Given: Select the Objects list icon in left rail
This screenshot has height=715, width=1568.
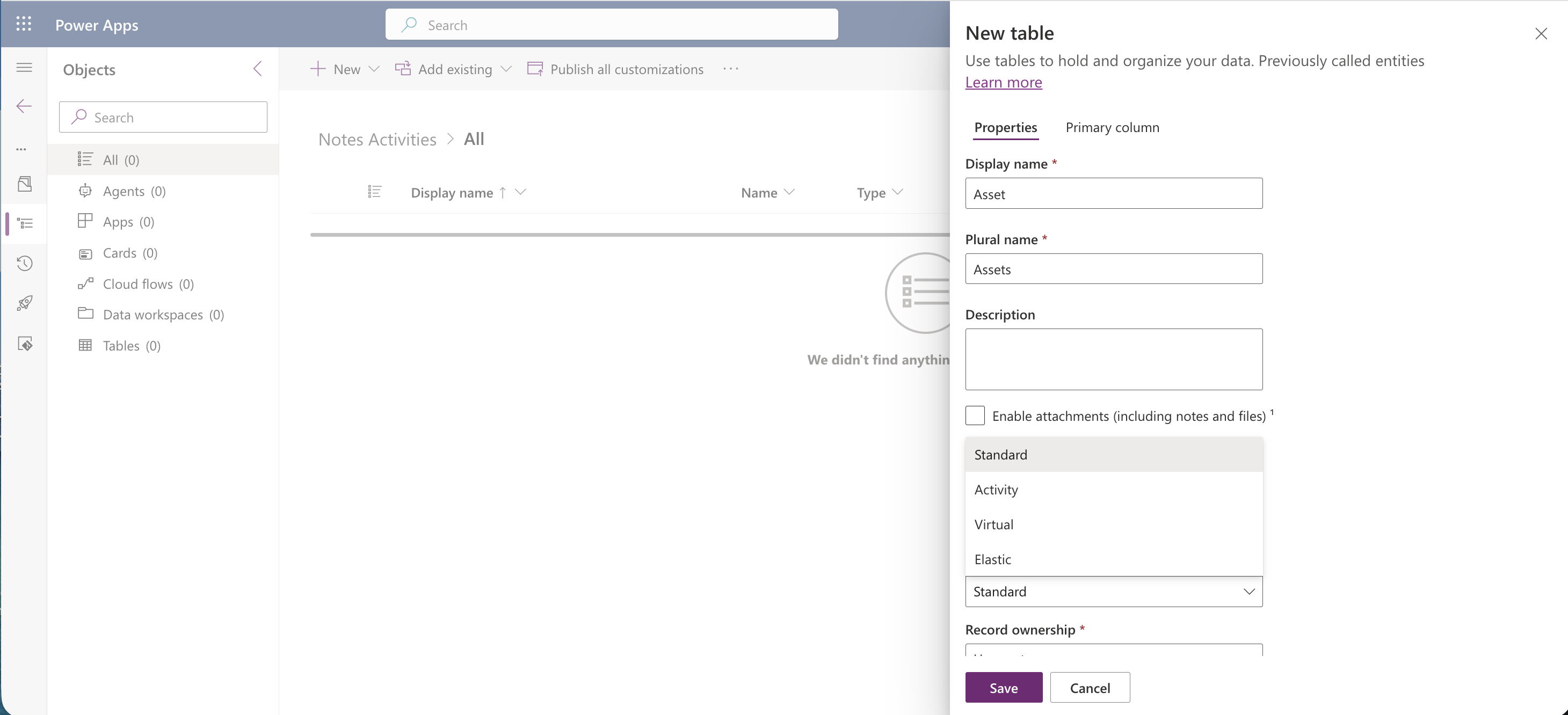Looking at the screenshot, I should [25, 223].
